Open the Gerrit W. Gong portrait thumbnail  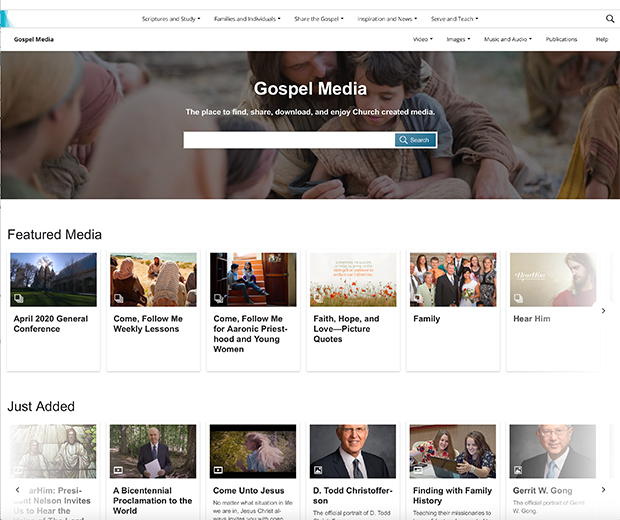coord(553,451)
